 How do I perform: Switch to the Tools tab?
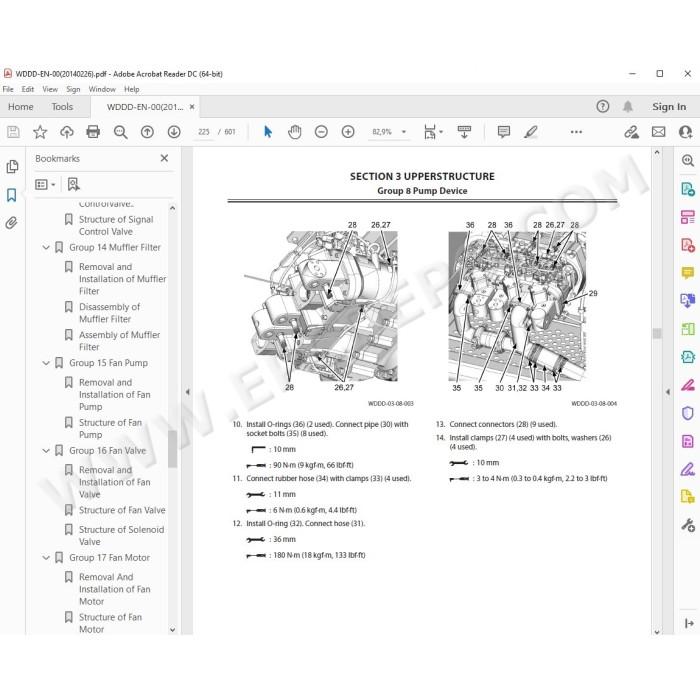click(62, 107)
